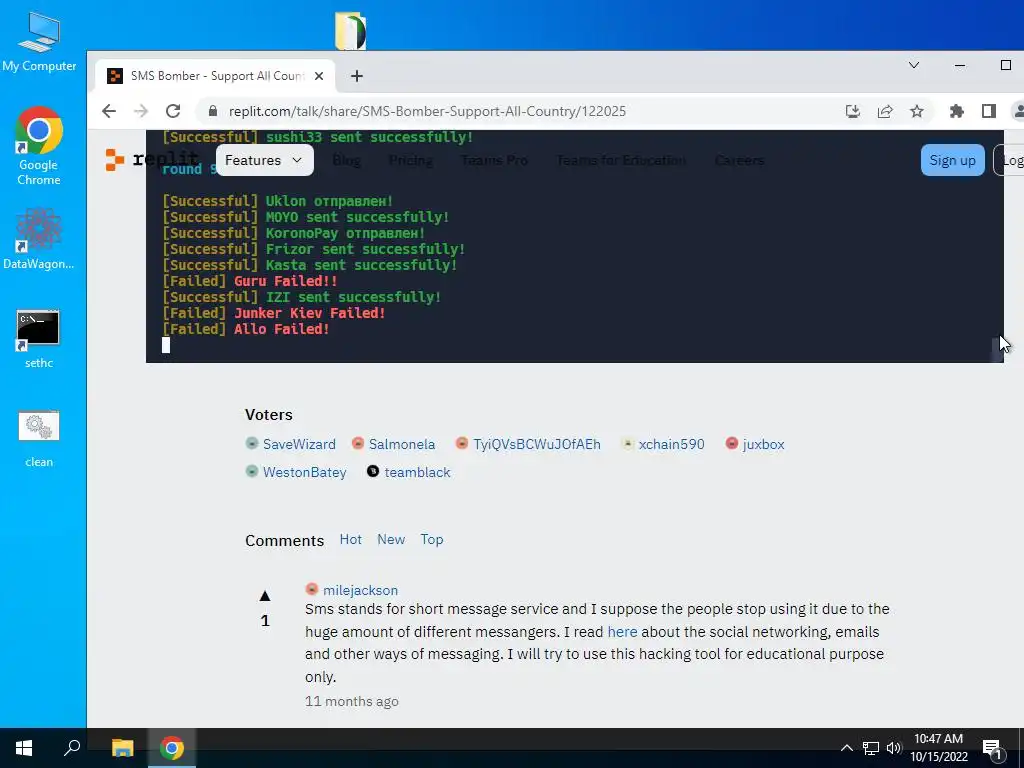Image resolution: width=1024 pixels, height=768 pixels.
Task: Open the tab search chevron
Action: pos(914,65)
